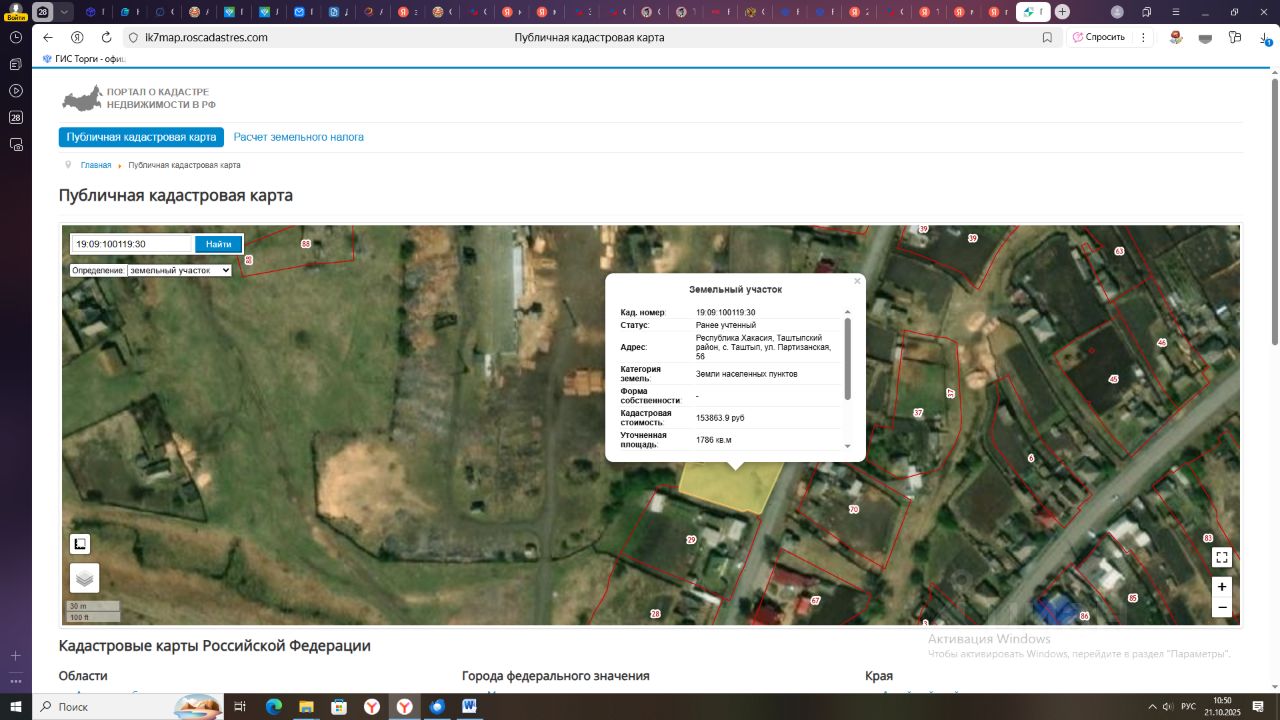This screenshot has height=720, width=1280.
Task: Open File Explorer from the taskbar
Action: click(x=307, y=706)
